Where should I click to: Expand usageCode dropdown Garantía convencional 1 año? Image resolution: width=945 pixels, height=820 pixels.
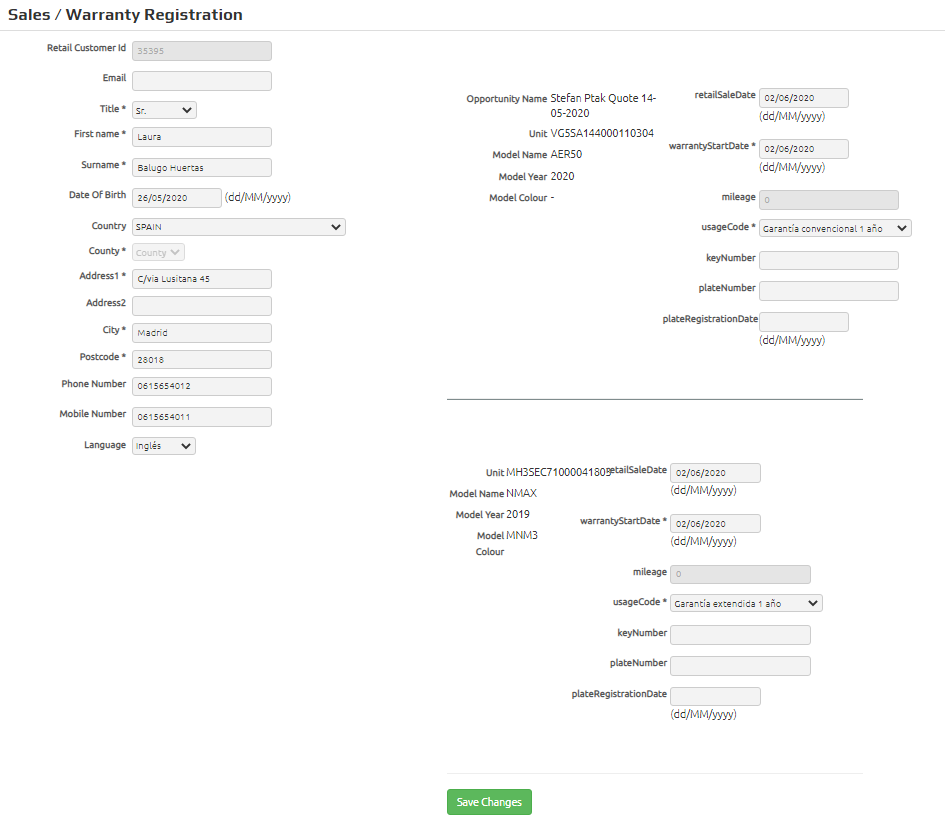835,228
